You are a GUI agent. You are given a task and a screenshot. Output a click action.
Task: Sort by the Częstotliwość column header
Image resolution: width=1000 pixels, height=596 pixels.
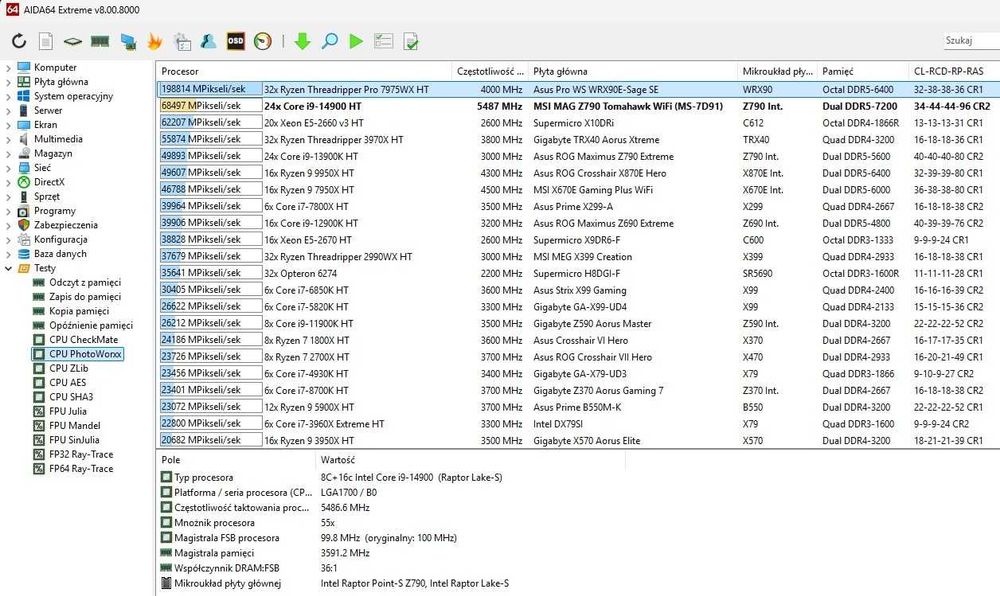[x=490, y=71]
